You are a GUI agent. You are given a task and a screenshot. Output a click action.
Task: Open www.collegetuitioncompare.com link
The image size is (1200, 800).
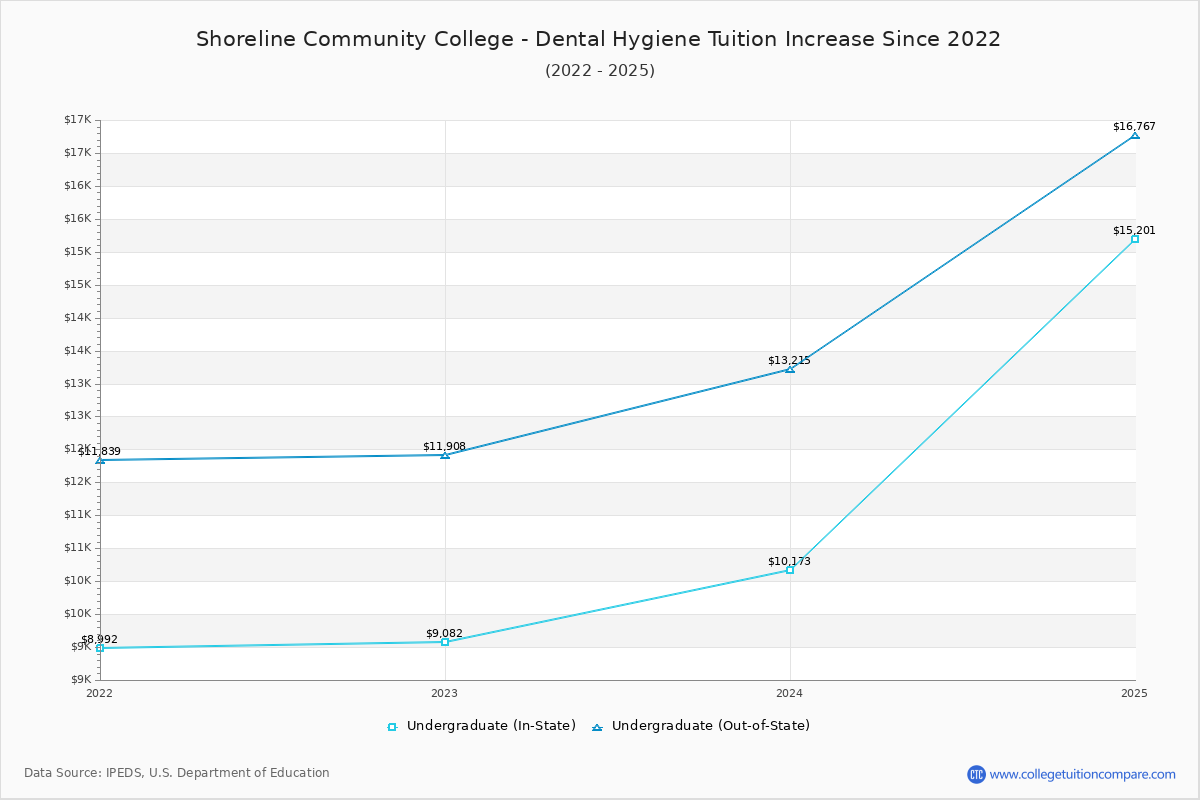[x=1083, y=774]
